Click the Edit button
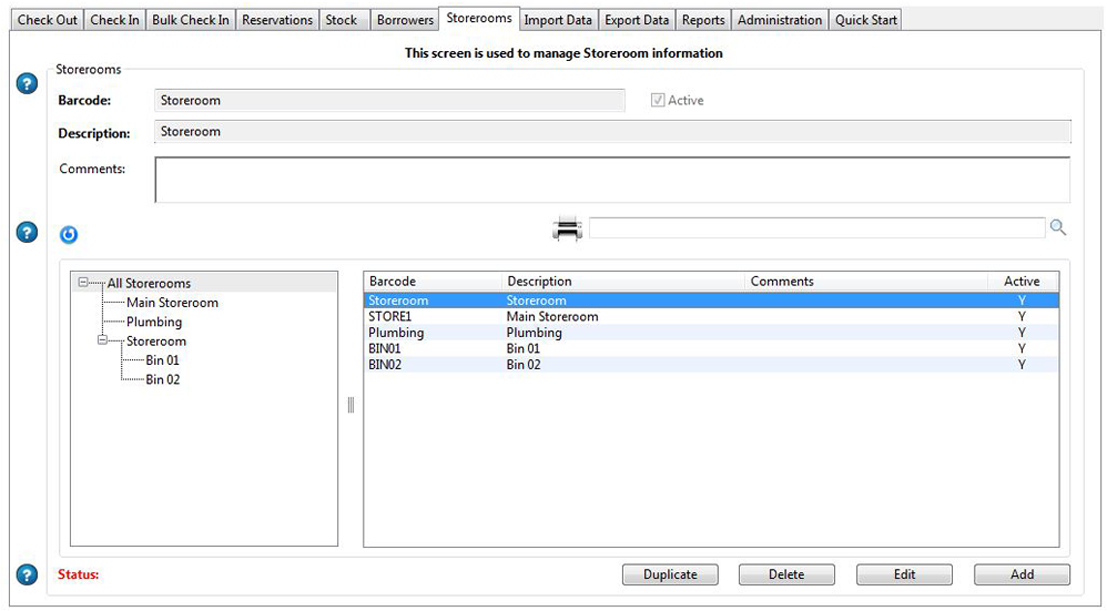Viewport: 1107px width, 611px height. coord(903,575)
